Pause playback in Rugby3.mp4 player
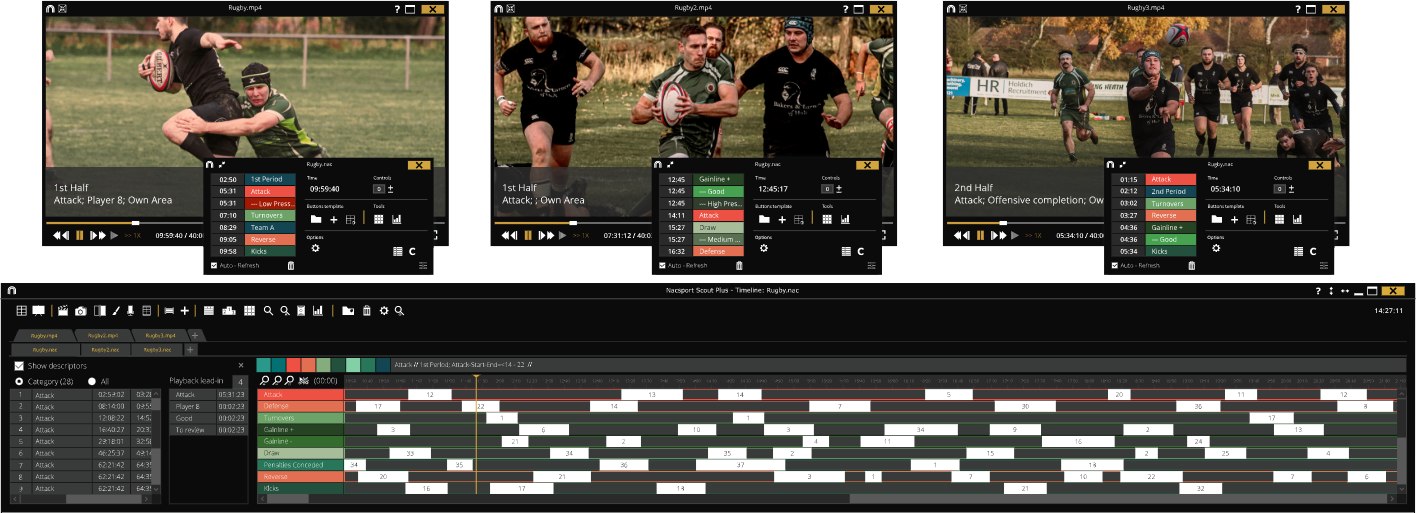1416x513 pixels. 981,236
